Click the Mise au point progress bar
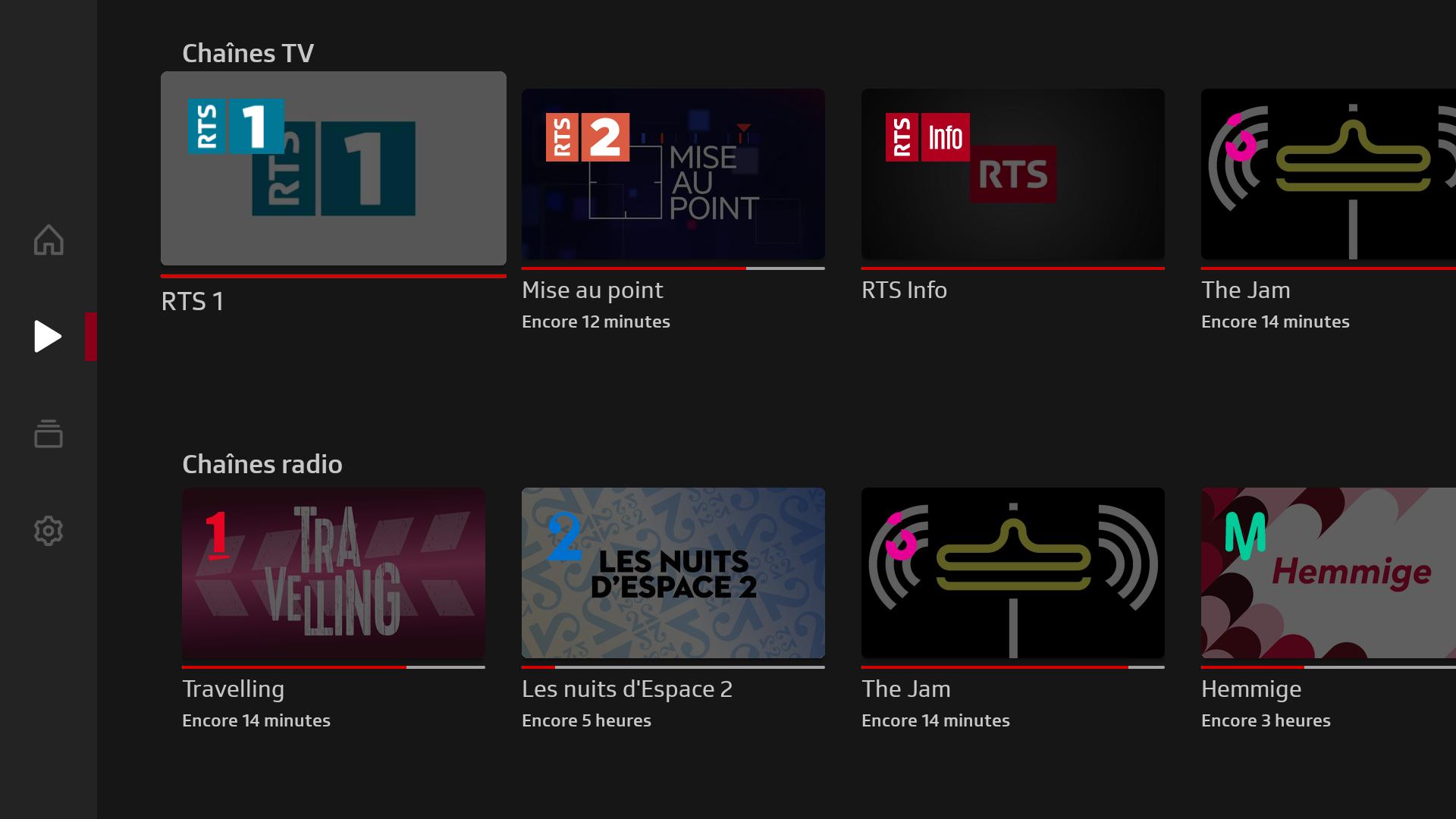1456x819 pixels. click(673, 268)
